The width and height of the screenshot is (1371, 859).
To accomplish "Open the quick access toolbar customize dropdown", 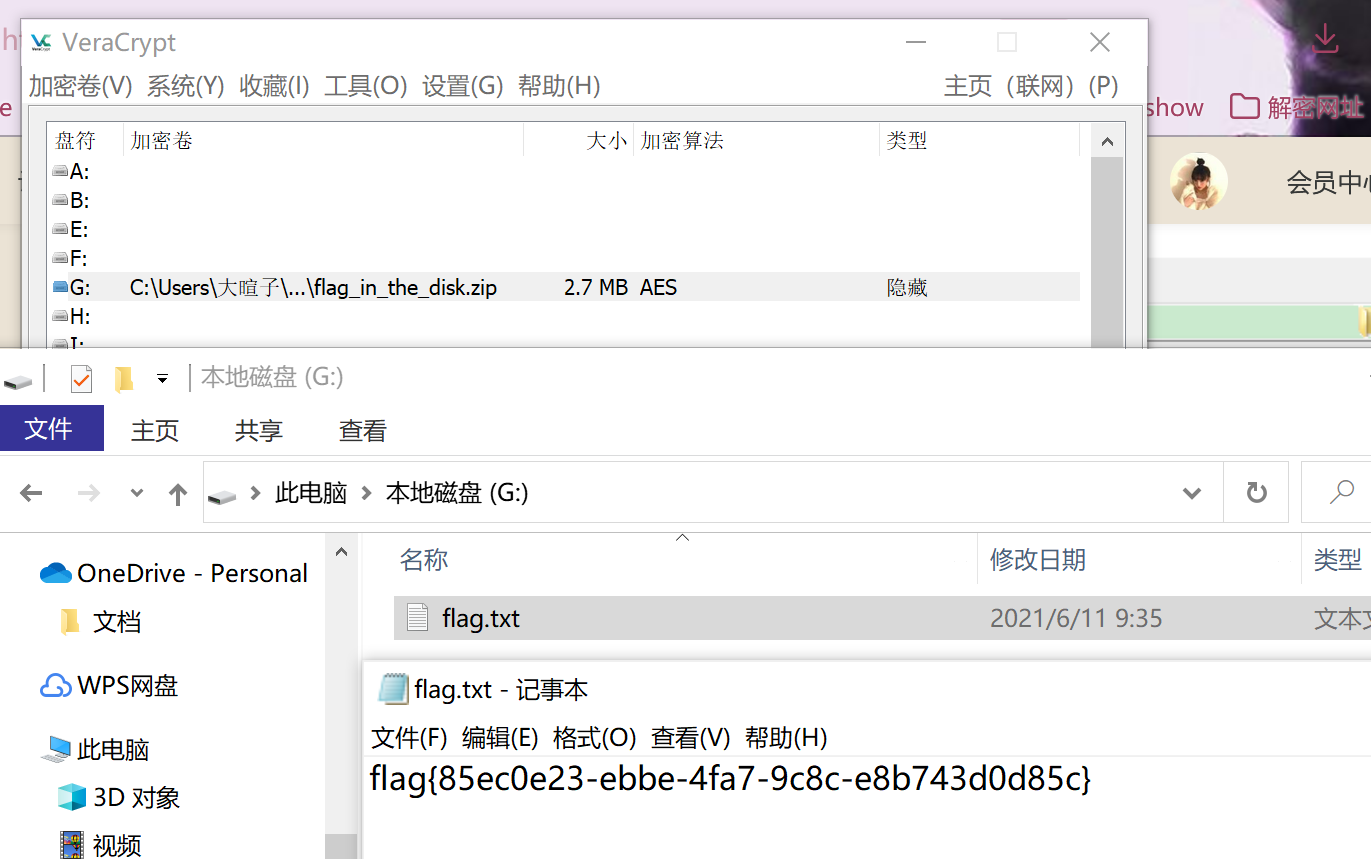I will pyautogui.click(x=162, y=379).
